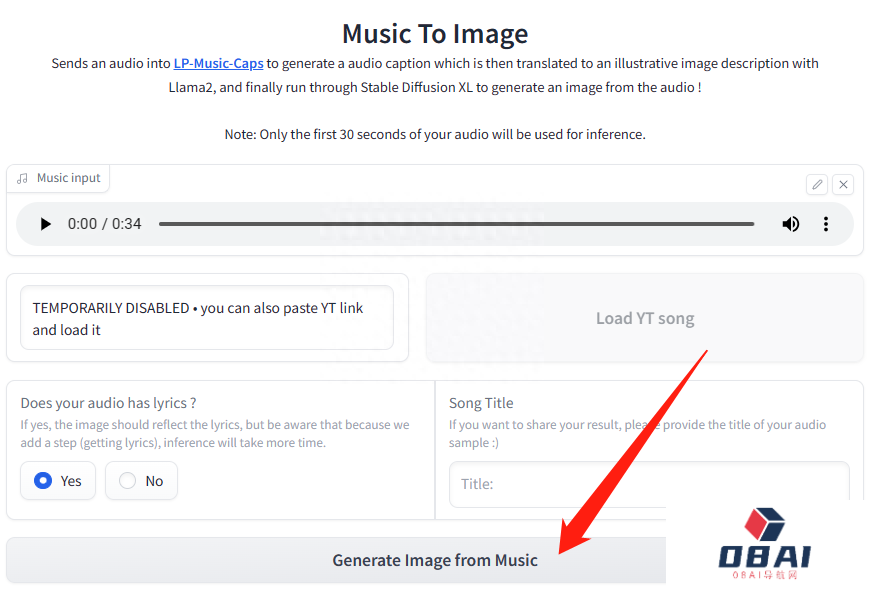This screenshot has height=590, width=872.
Task: Open the audio player's three-dot options menu
Action: pyautogui.click(x=825, y=224)
